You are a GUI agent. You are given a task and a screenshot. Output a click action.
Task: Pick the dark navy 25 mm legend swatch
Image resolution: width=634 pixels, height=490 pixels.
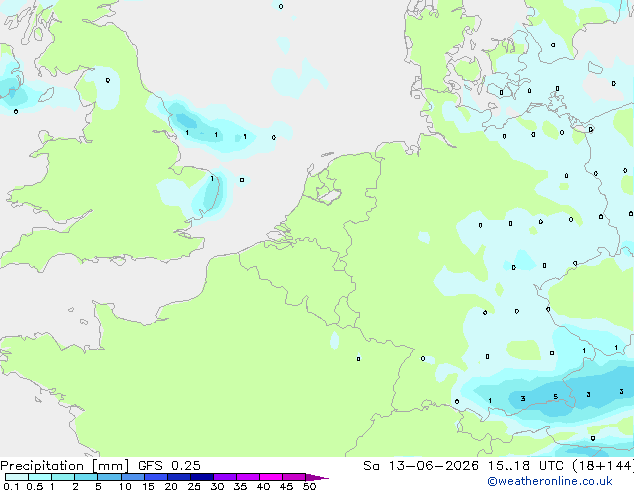[x=202, y=477]
